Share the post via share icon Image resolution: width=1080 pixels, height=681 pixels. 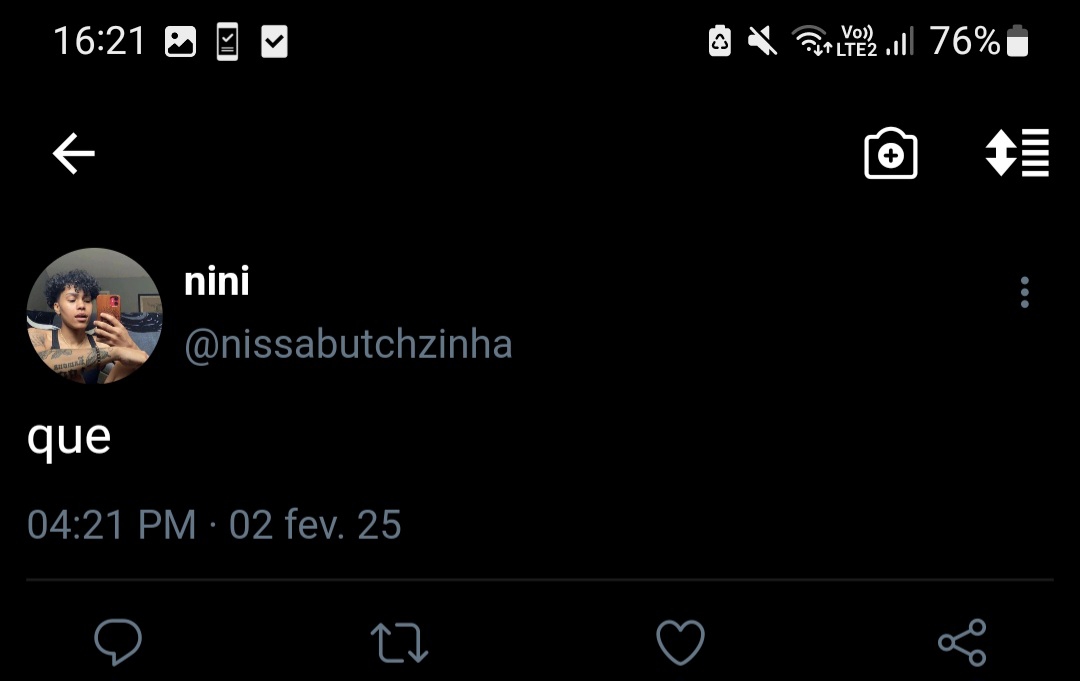(962, 642)
